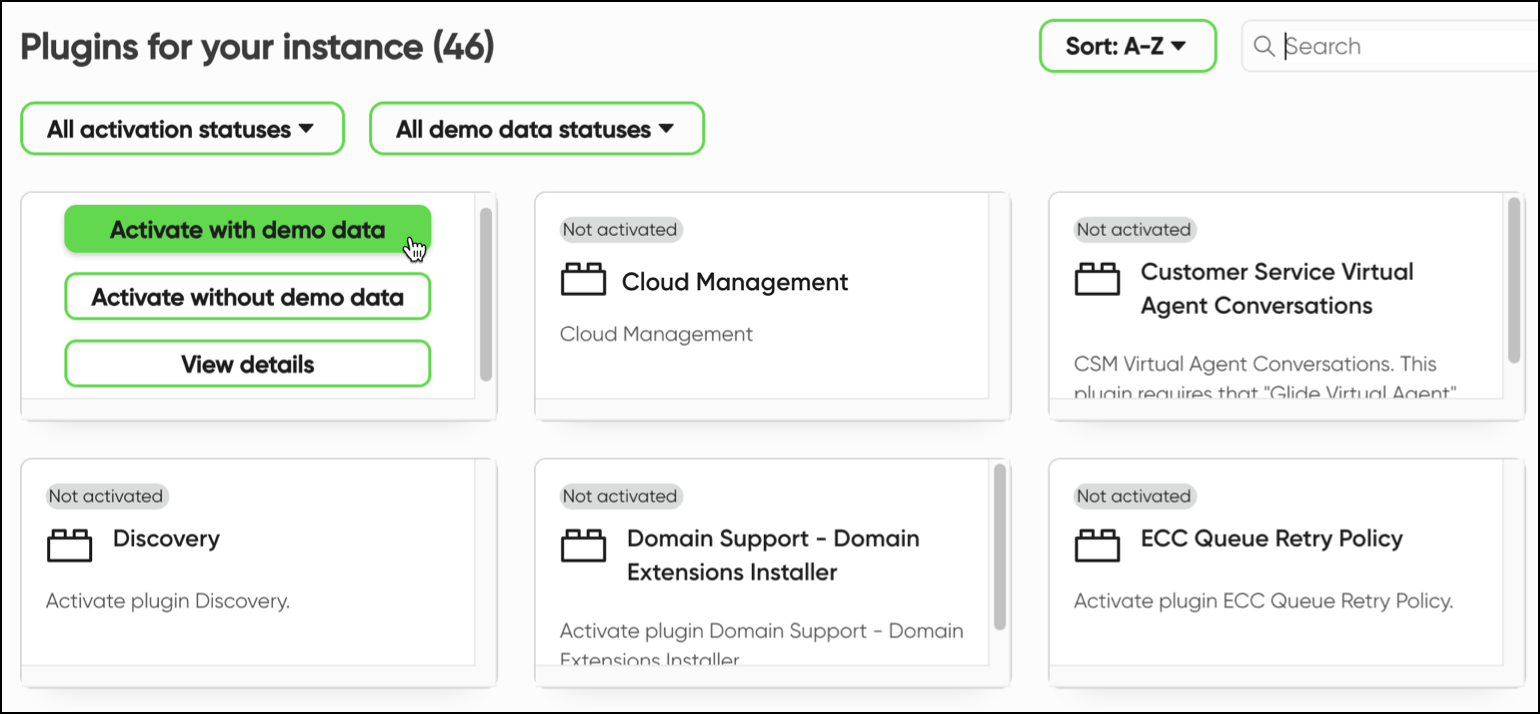
Task: Click the magnifying glass search icon
Action: click(x=1263, y=46)
